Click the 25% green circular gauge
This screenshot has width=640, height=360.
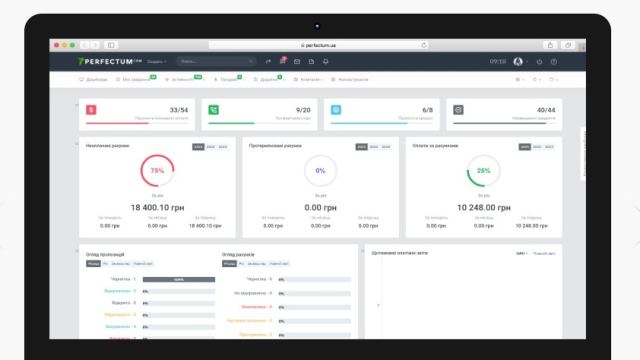point(484,171)
